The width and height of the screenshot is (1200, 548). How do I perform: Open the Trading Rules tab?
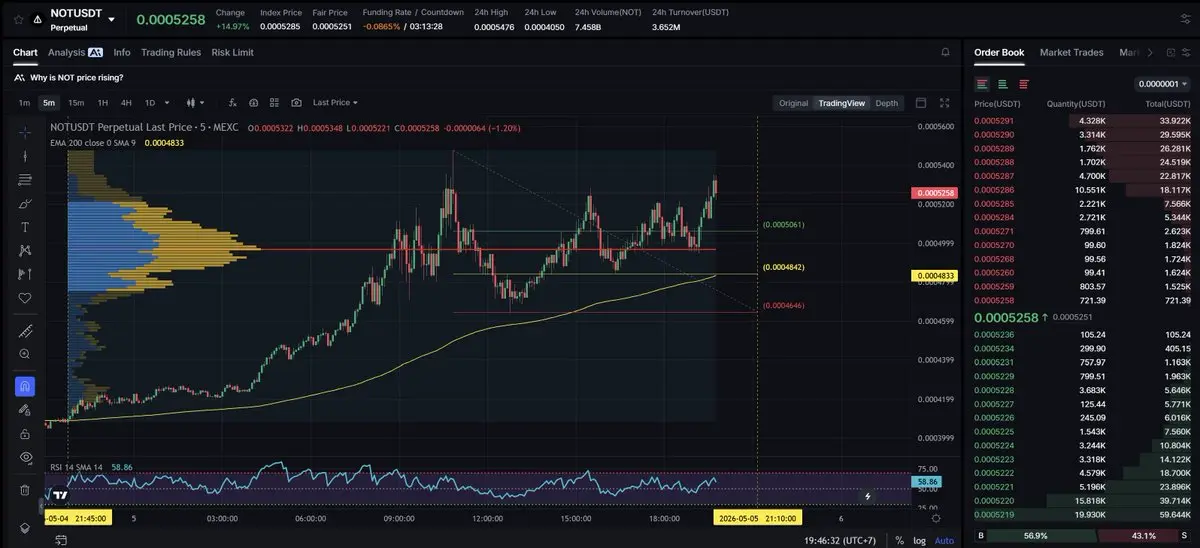click(171, 52)
